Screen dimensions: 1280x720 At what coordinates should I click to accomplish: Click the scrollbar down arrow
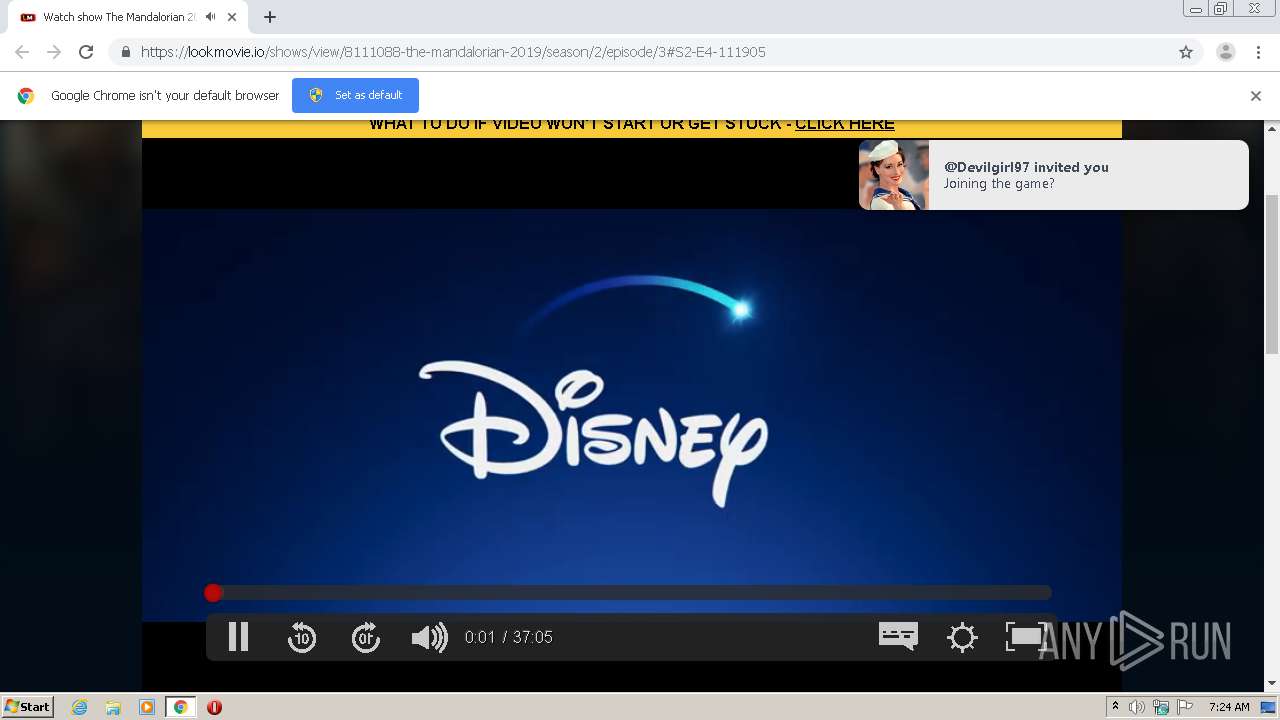pyautogui.click(x=1272, y=684)
